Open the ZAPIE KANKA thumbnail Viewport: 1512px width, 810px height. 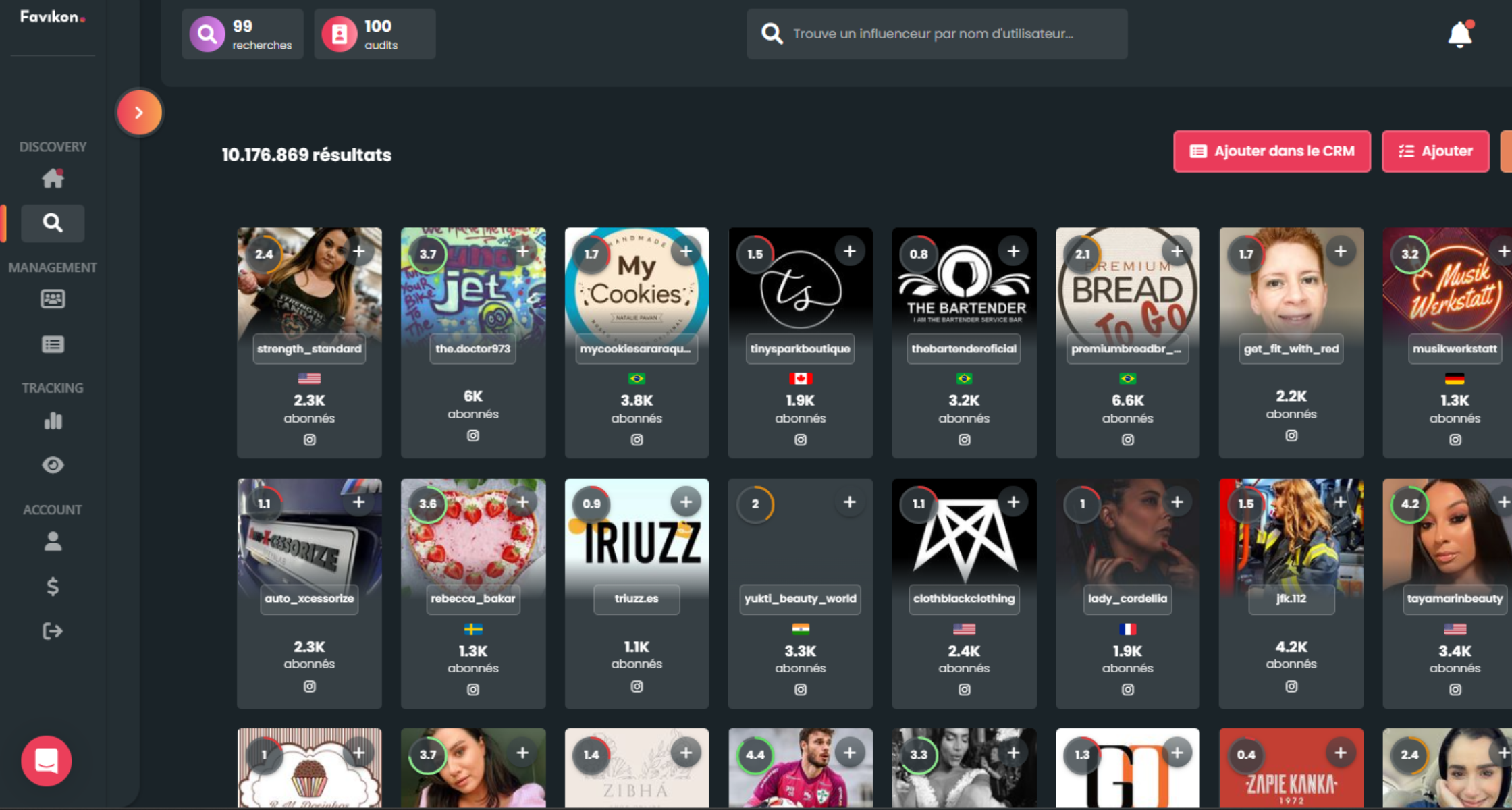tap(1291, 769)
